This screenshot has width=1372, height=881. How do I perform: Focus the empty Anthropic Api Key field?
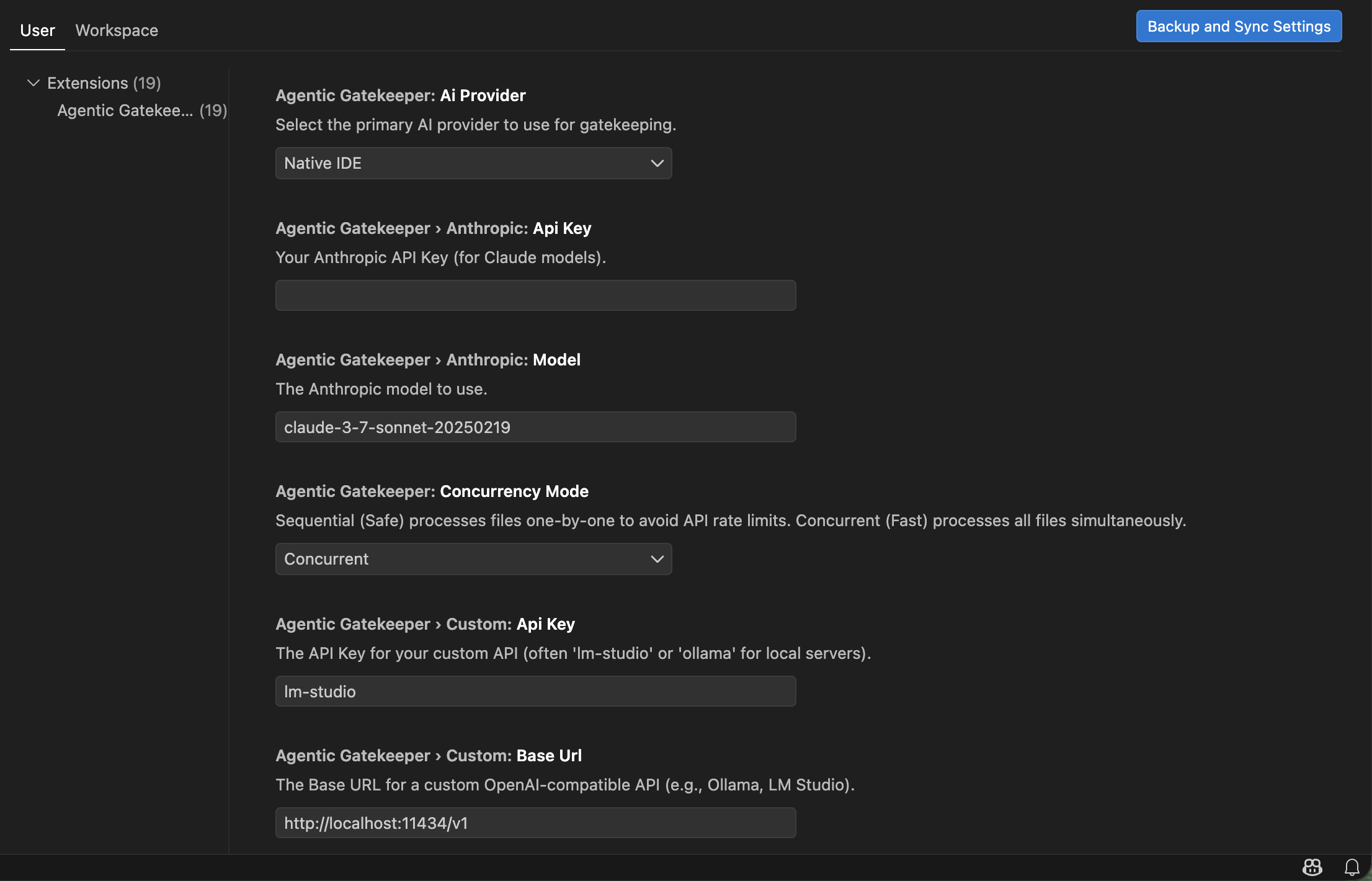pyautogui.click(x=535, y=295)
